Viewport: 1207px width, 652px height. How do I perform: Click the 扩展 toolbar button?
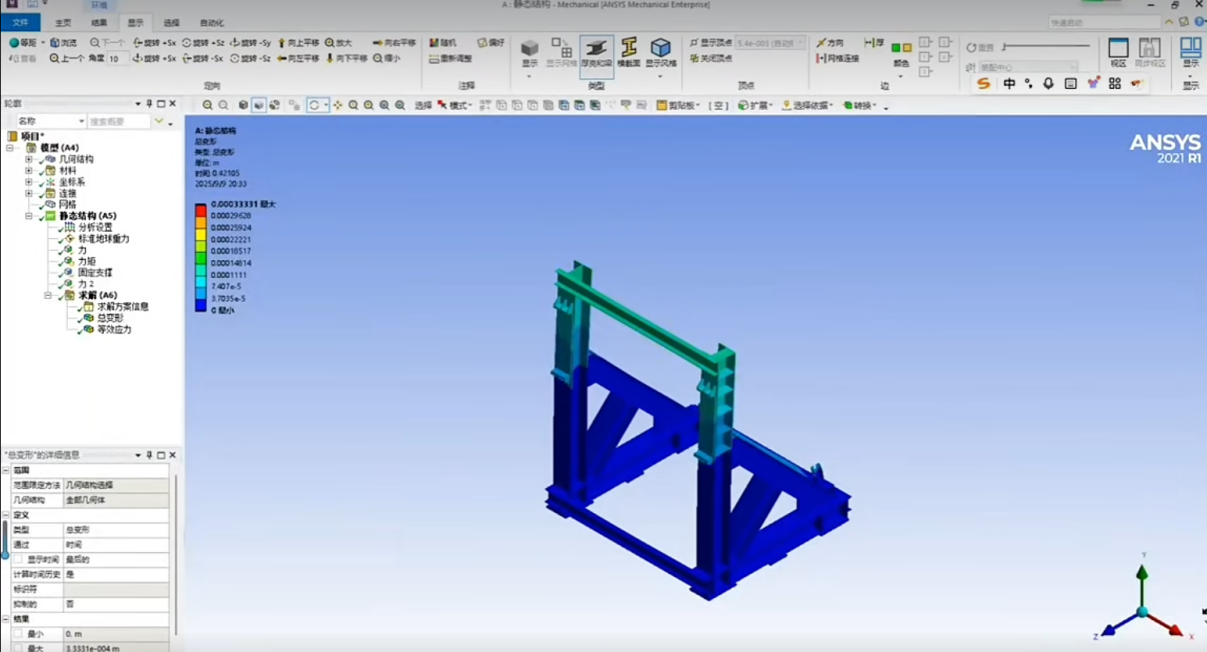coord(755,105)
